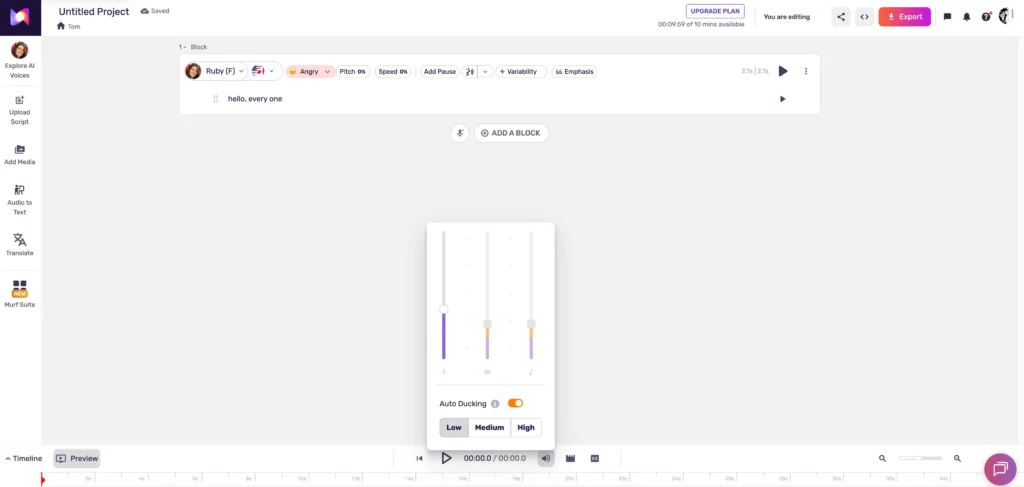Click the zoom in magnifier on timeline
The image size is (1024, 487).
pyautogui.click(x=957, y=458)
